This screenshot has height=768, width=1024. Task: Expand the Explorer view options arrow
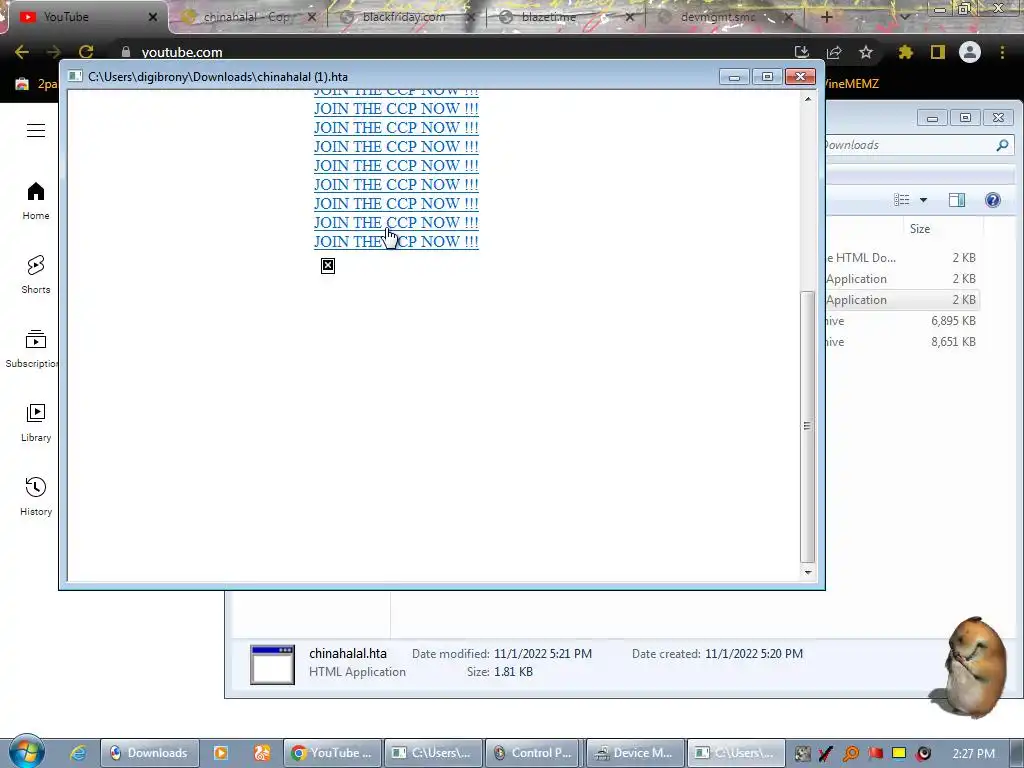coord(923,200)
